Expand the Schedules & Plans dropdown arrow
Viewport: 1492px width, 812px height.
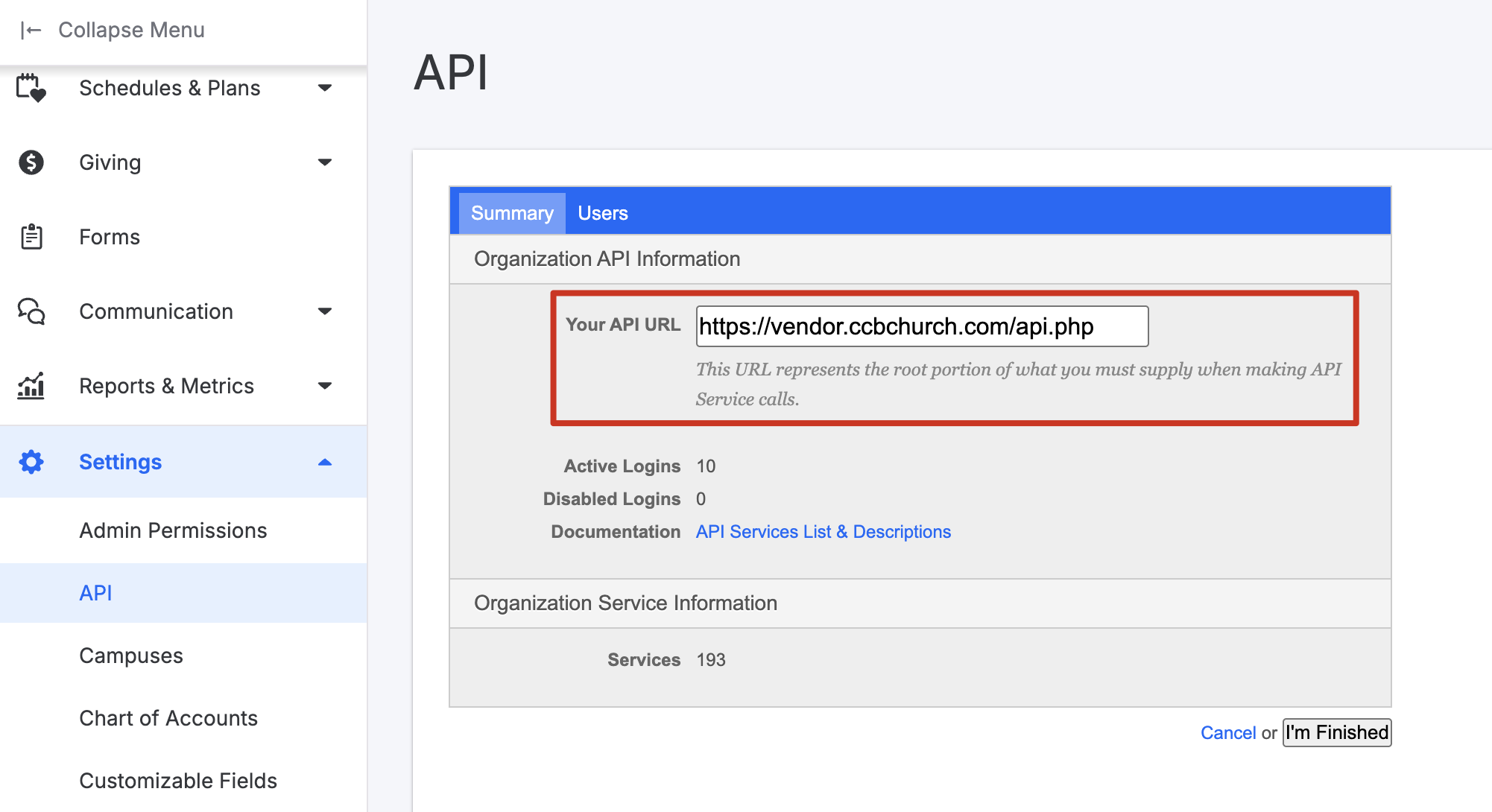click(x=325, y=88)
